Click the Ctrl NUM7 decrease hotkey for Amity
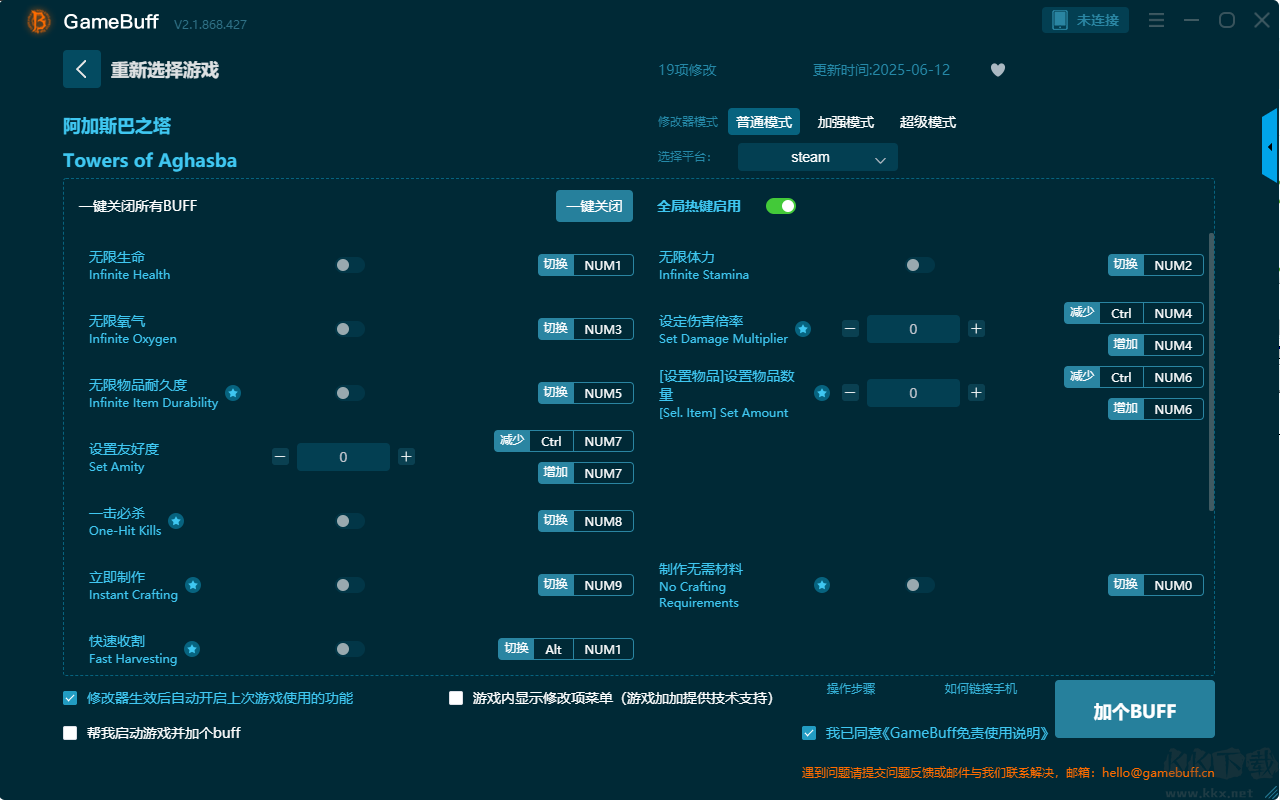Viewport: 1280px width, 800px height. pyautogui.click(x=564, y=441)
